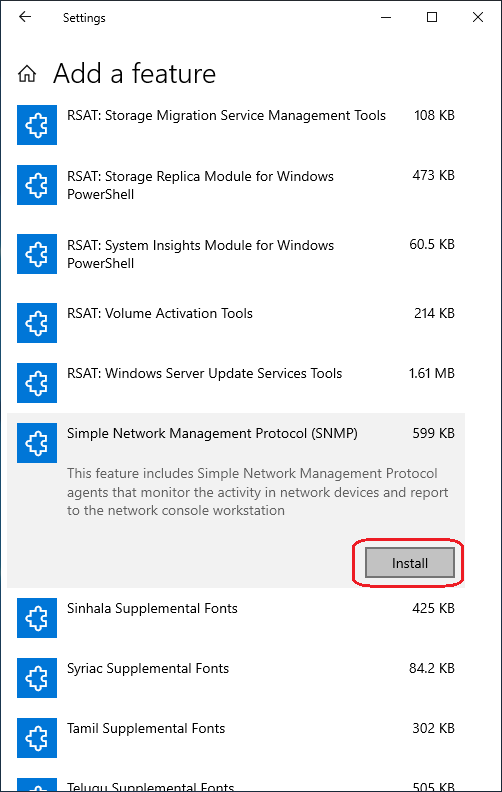Click the puzzle icon for Storage Migration Service Tools
Image resolution: width=502 pixels, height=792 pixels.
pyautogui.click(x=37, y=125)
